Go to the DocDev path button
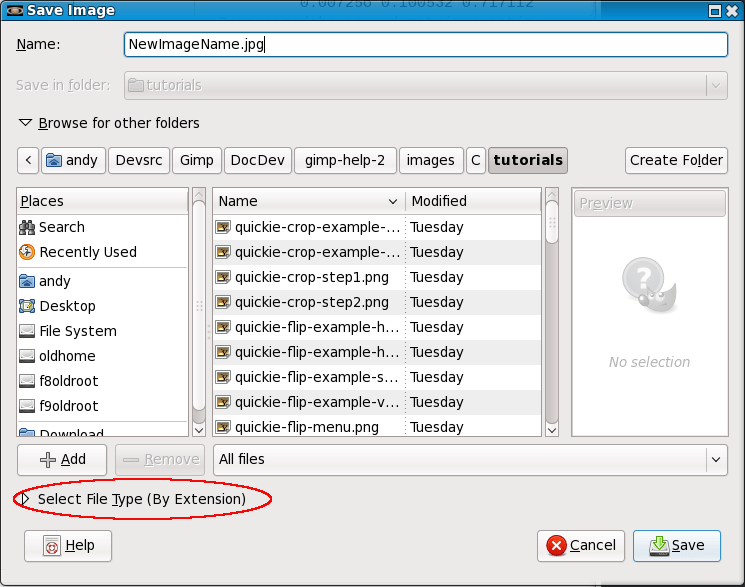The height and width of the screenshot is (587, 745). [x=258, y=160]
